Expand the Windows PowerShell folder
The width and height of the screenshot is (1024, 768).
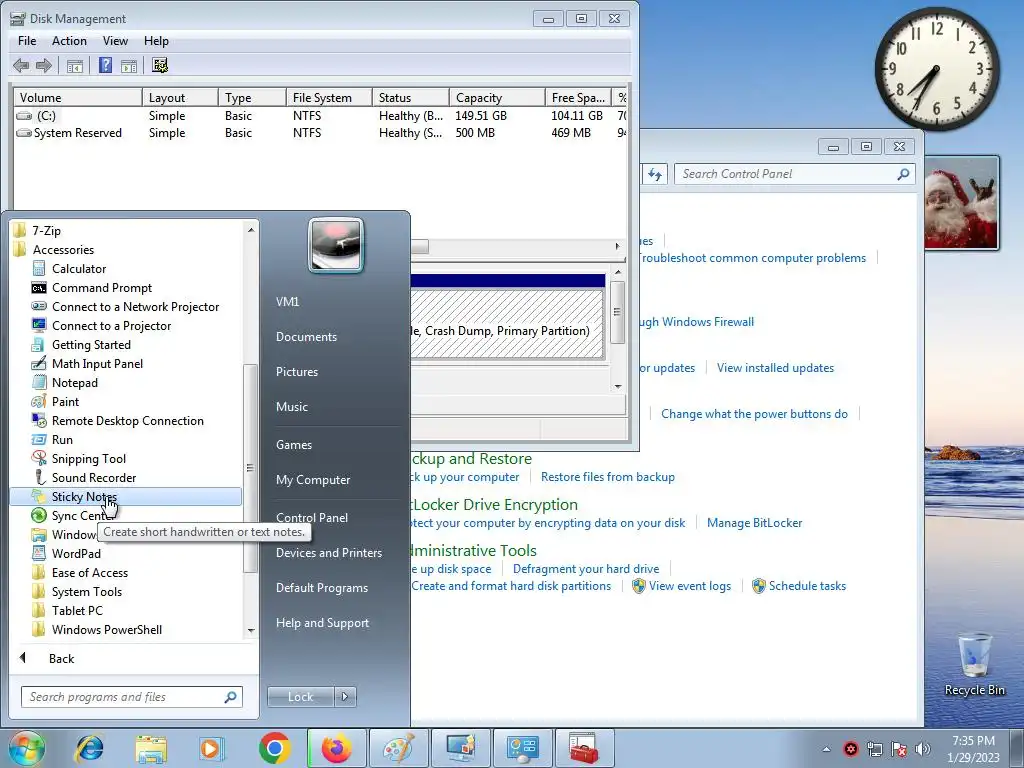pos(106,630)
